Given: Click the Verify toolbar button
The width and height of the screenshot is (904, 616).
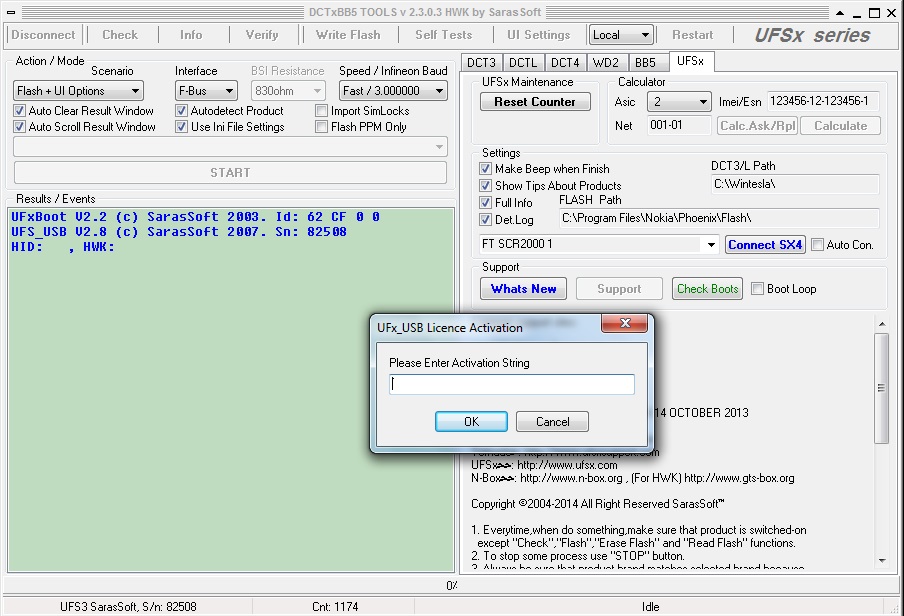Looking at the screenshot, I should coord(262,35).
